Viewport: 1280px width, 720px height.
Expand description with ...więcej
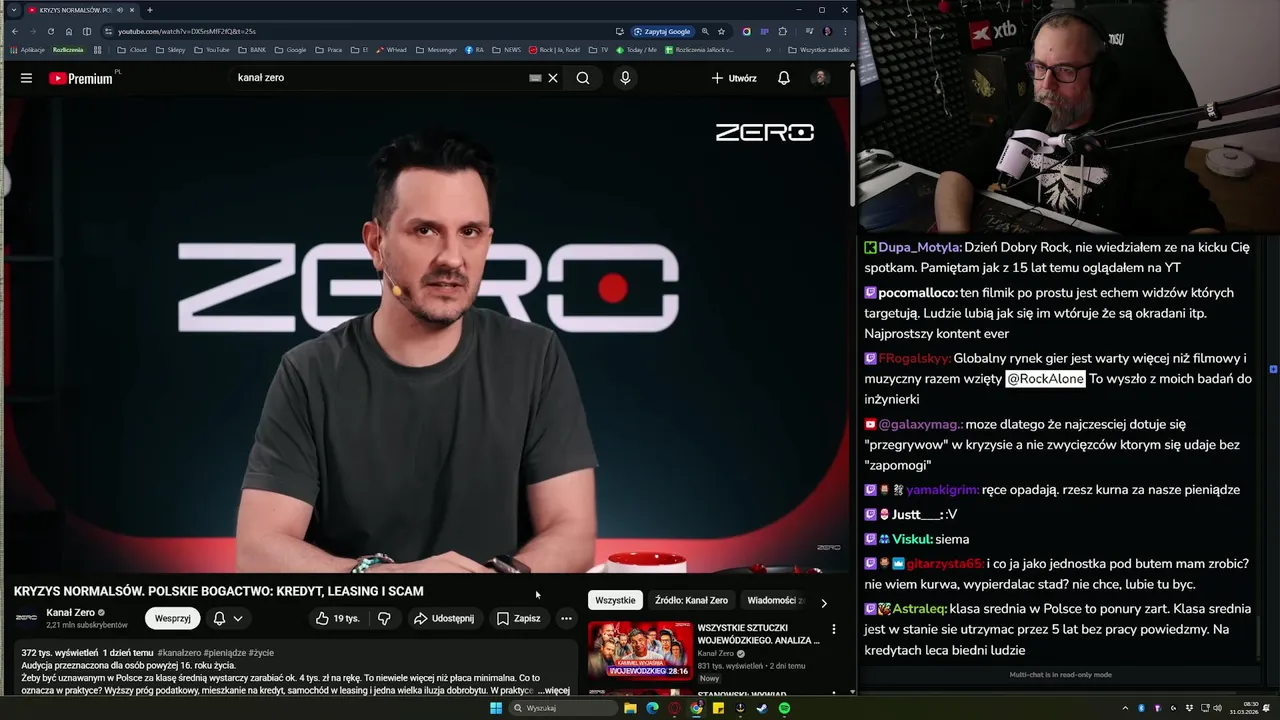[553, 691]
